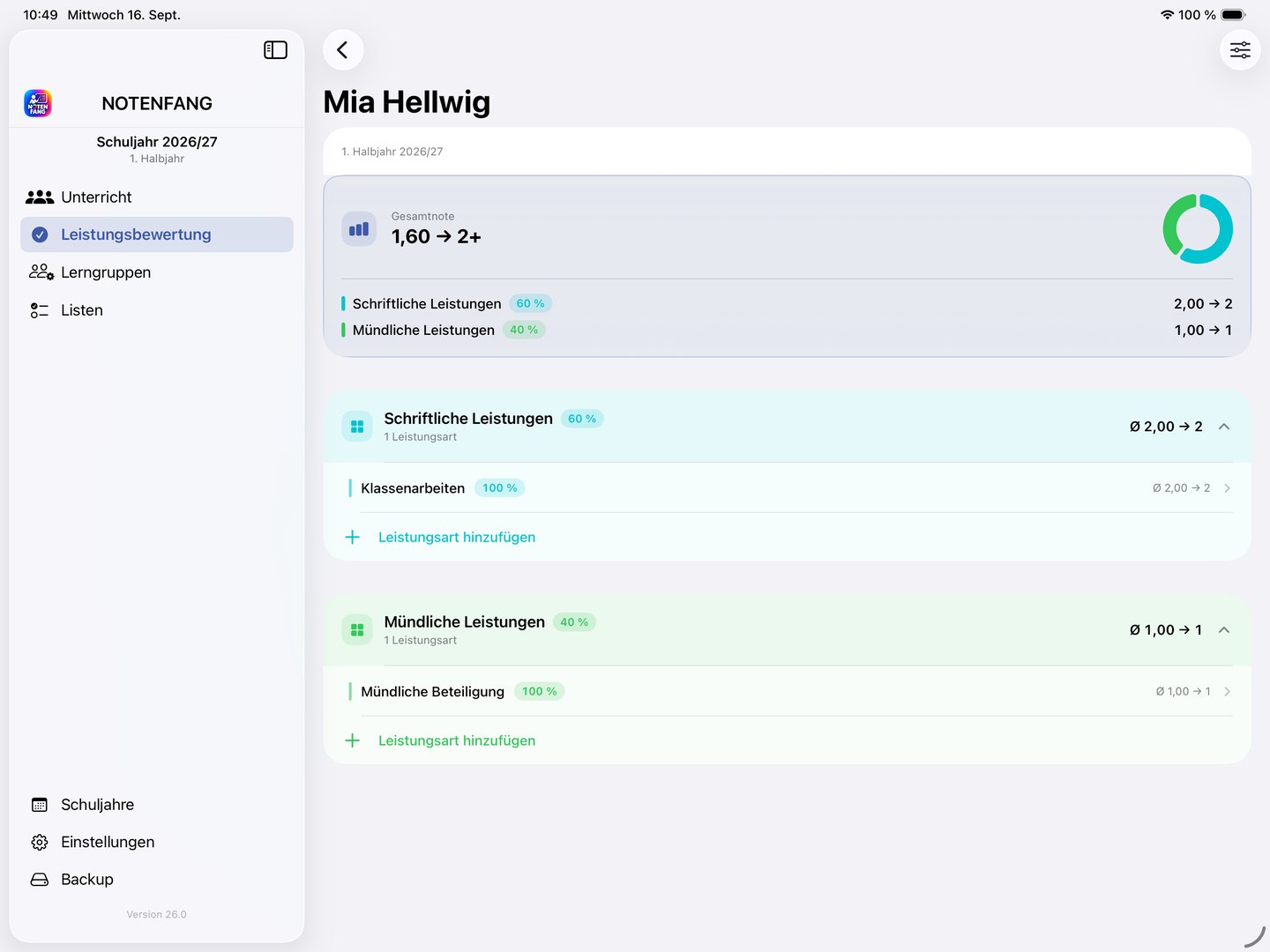
Task: Click the 60 % badge in the Gesamtnote card
Action: (x=531, y=304)
